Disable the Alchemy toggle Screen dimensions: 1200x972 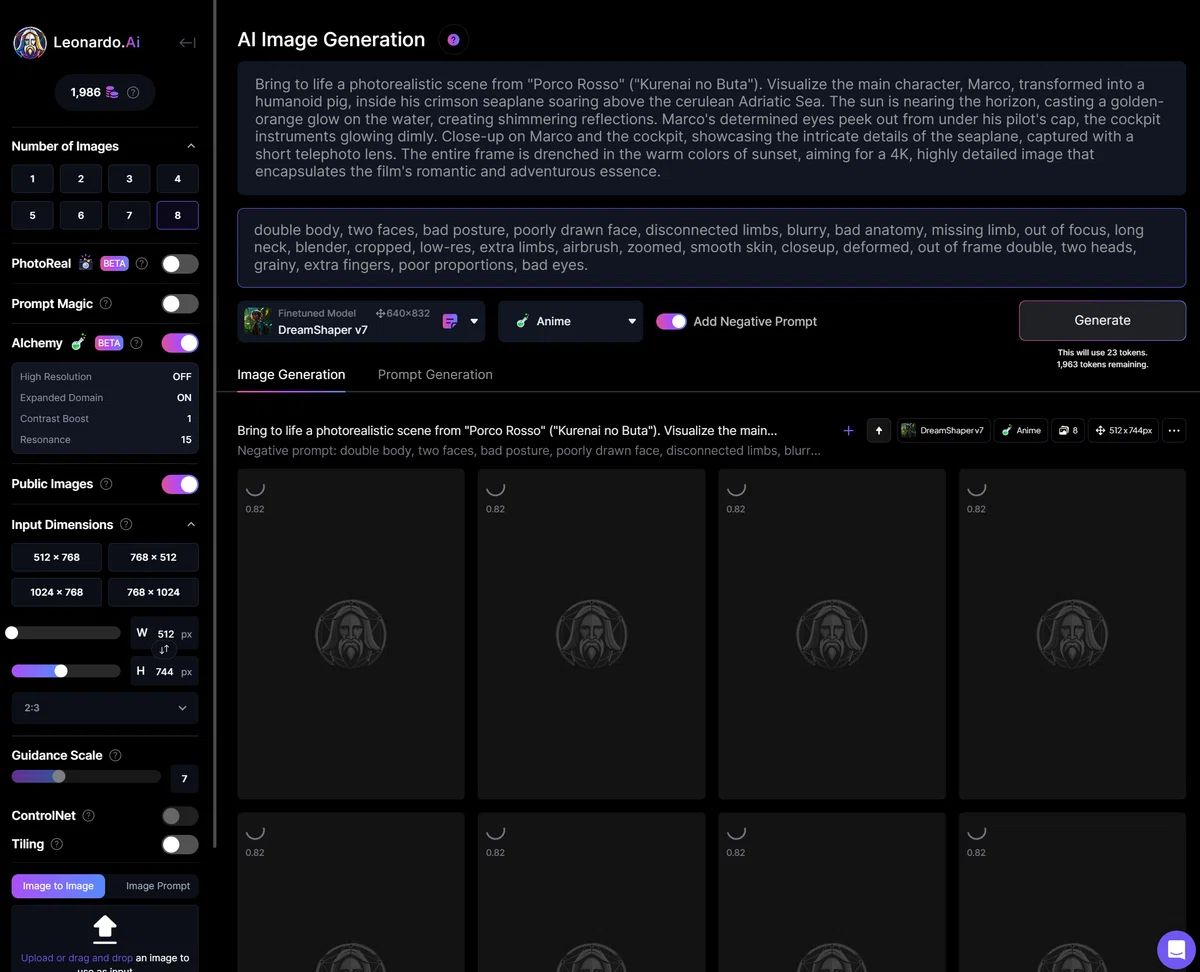point(180,343)
